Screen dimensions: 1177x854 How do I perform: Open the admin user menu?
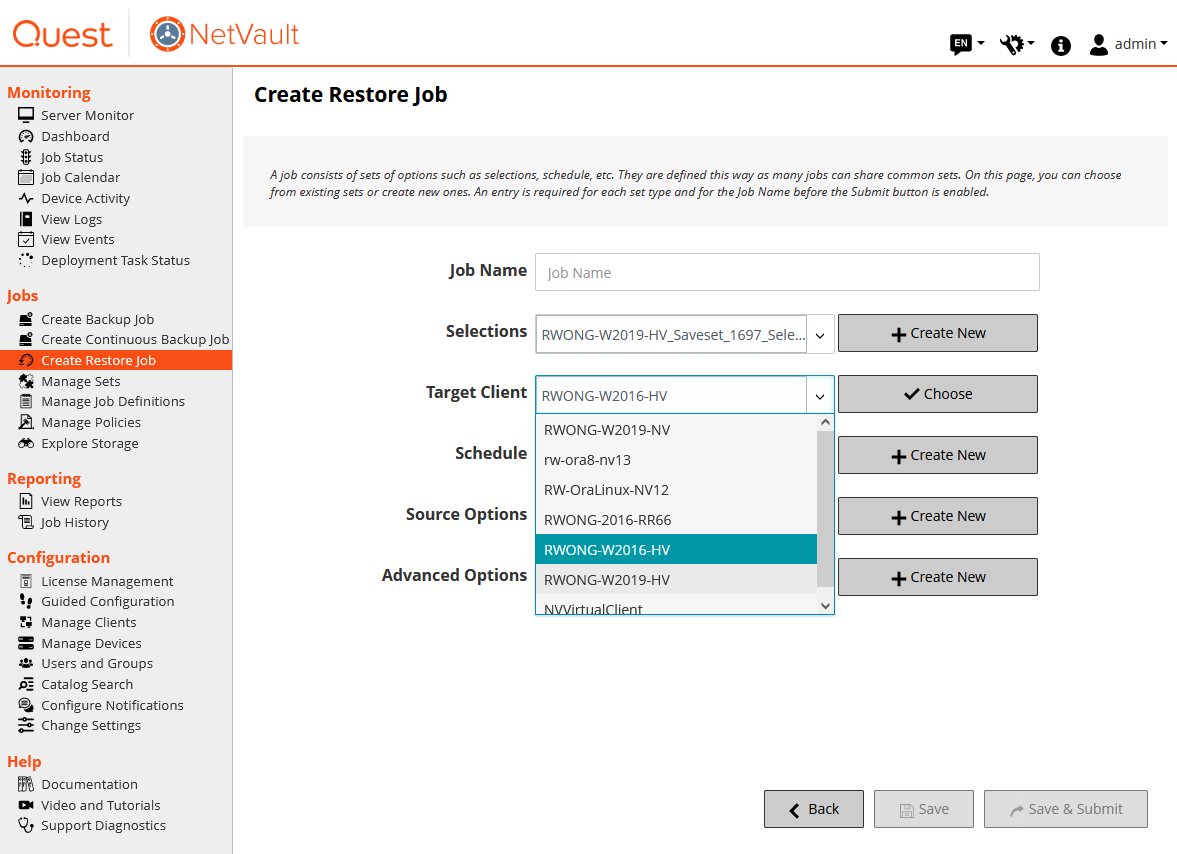1127,44
